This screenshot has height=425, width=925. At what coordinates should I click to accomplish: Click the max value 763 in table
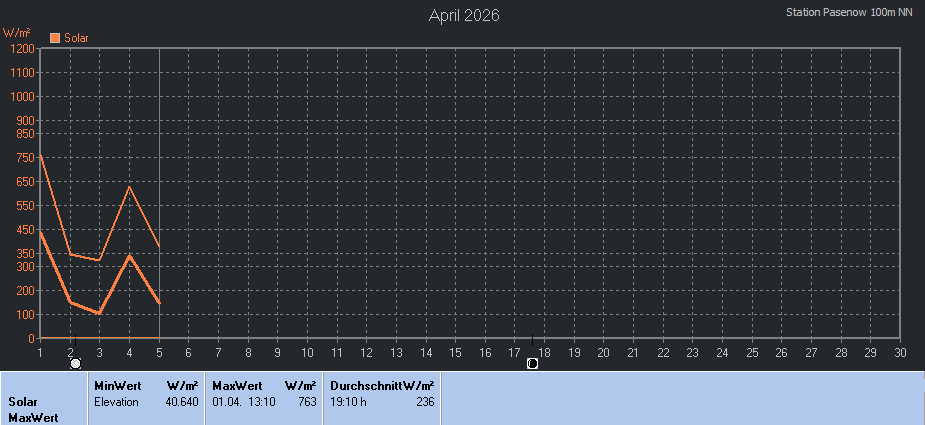(306, 401)
